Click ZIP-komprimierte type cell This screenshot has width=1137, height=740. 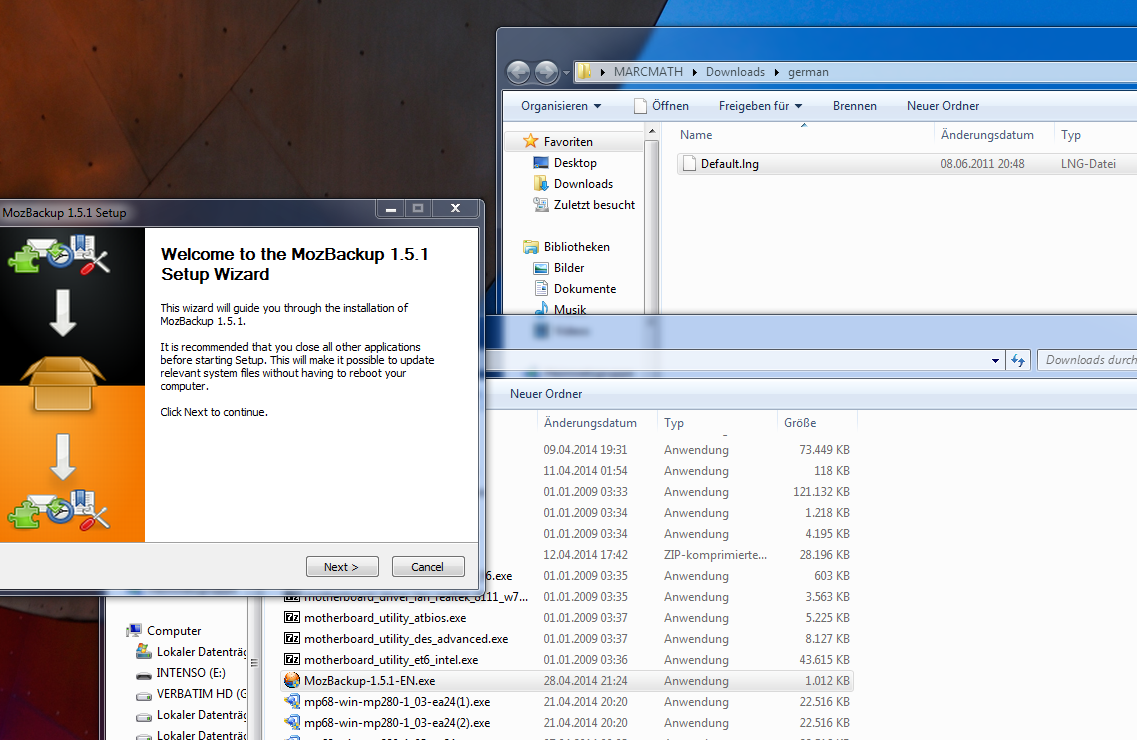tap(715, 554)
